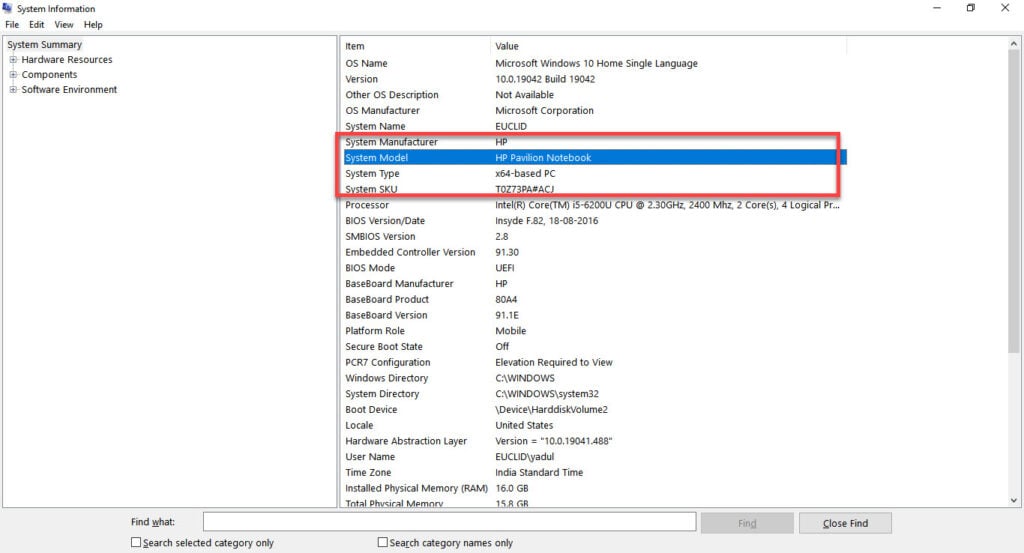Select the BIOS Mode row

click(x=595, y=268)
